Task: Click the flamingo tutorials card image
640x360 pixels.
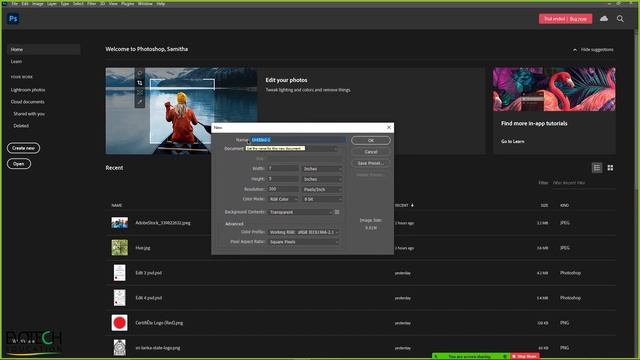Action: [554, 89]
